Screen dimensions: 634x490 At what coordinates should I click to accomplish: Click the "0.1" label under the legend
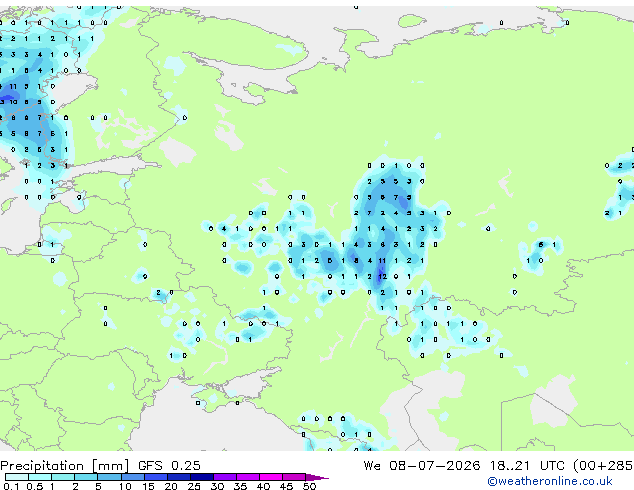(x=12, y=486)
